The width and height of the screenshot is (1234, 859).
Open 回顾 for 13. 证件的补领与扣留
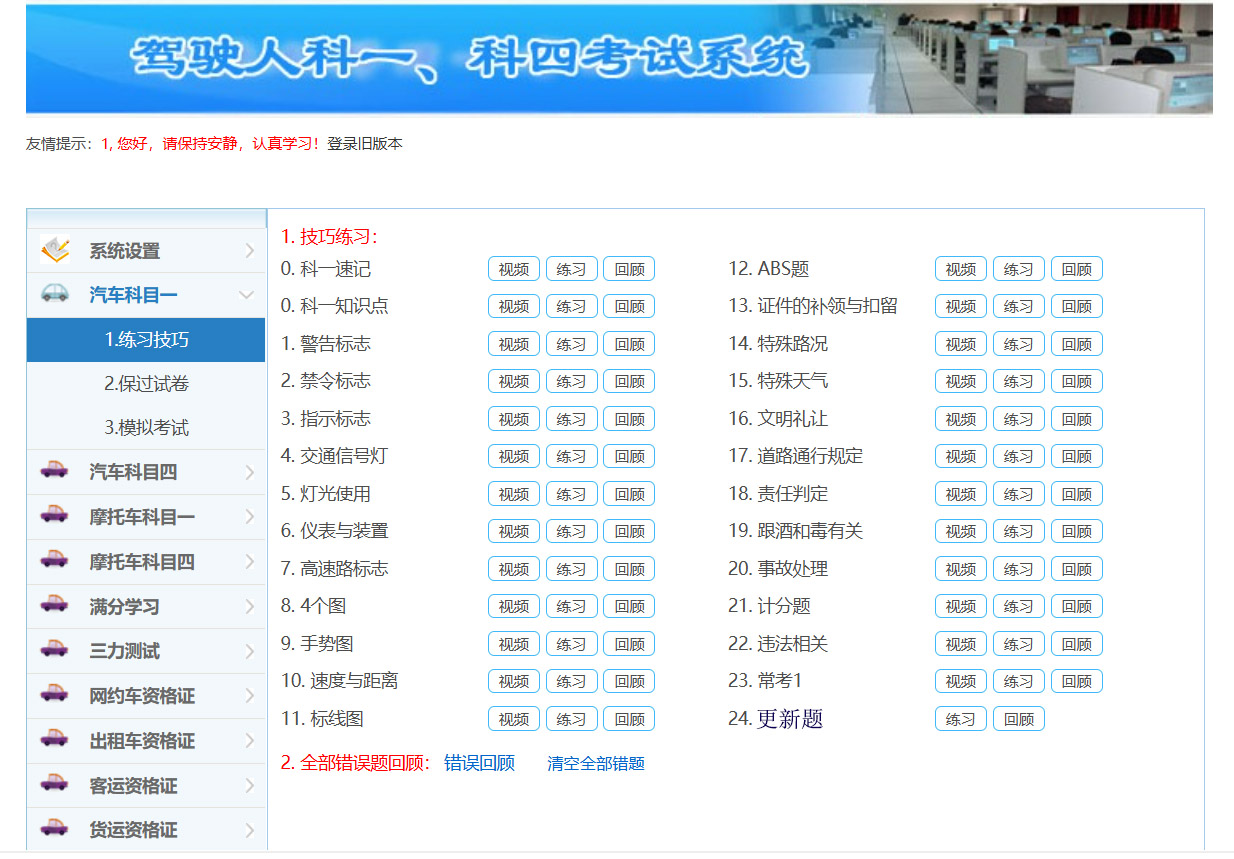click(x=1076, y=306)
